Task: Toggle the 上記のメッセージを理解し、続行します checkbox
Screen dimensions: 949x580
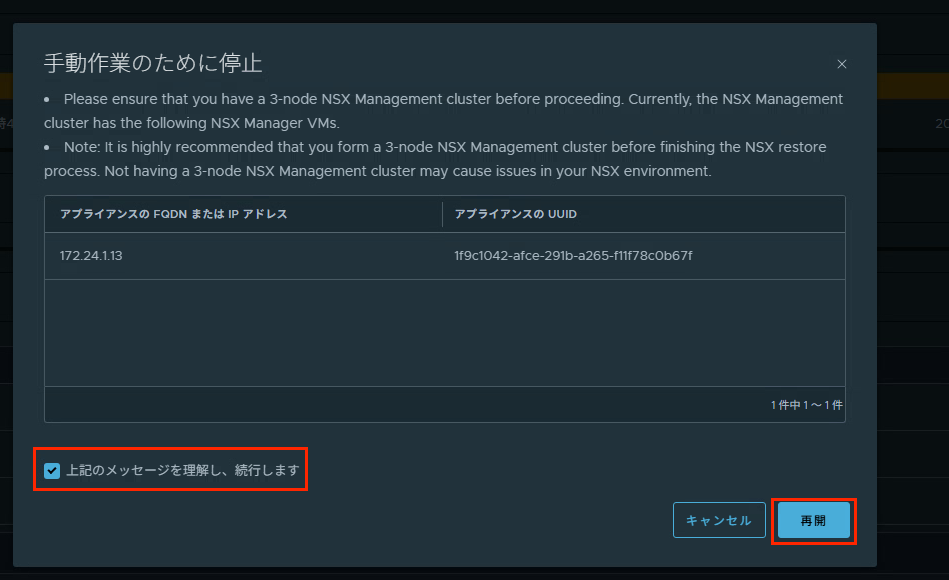Action: tap(52, 470)
